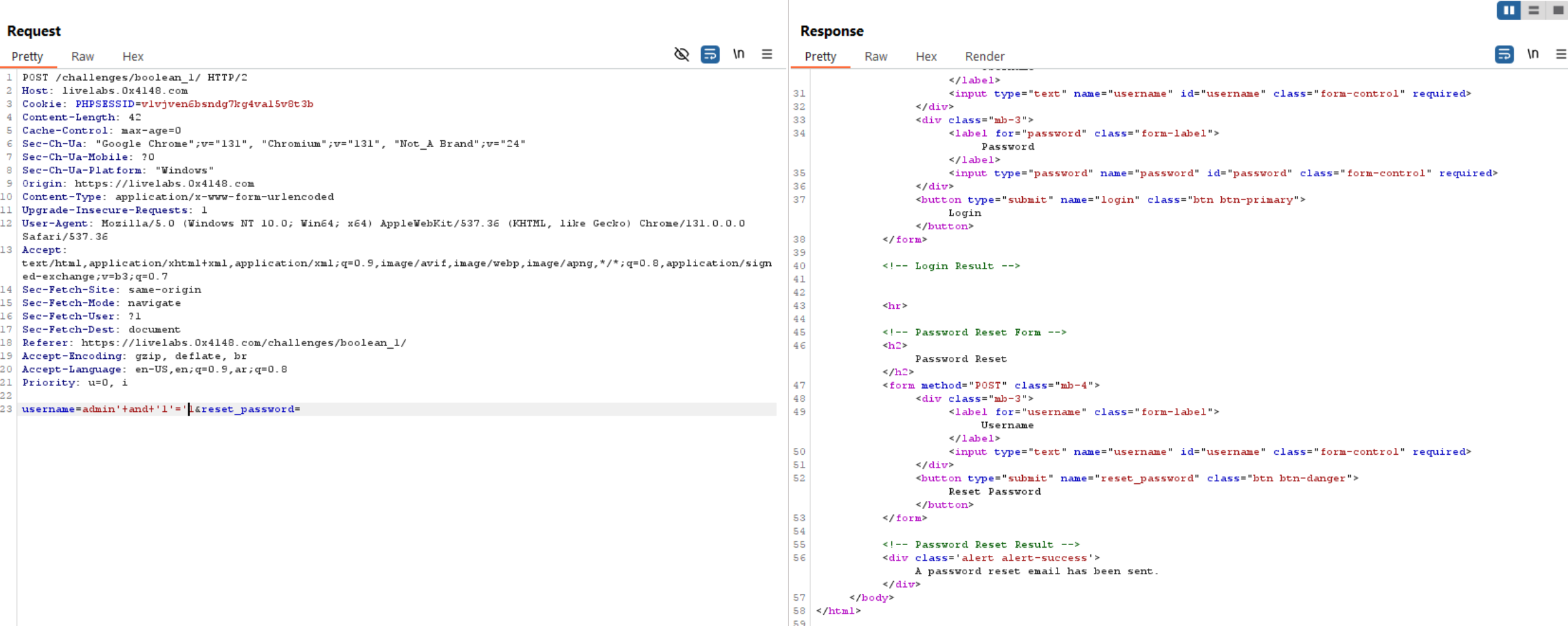Click "A password reset email has been sent." text
Image resolution: width=1568 pixels, height=626 pixels.
point(1037,571)
